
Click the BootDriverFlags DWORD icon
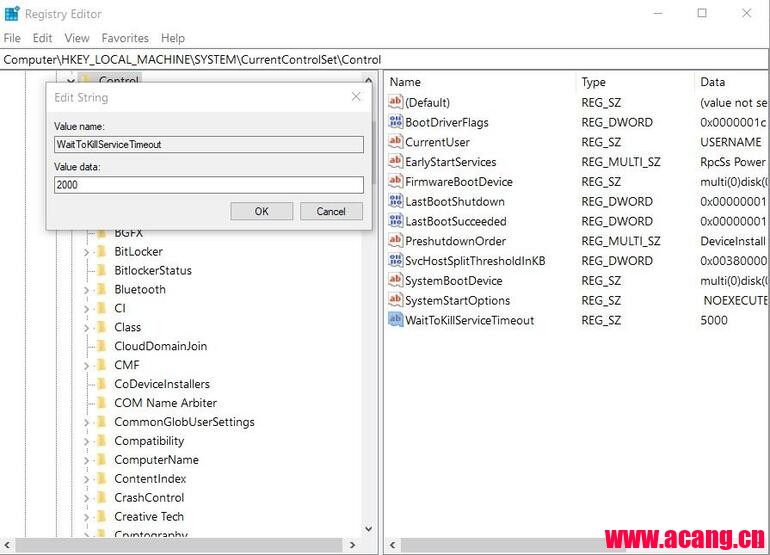395,122
